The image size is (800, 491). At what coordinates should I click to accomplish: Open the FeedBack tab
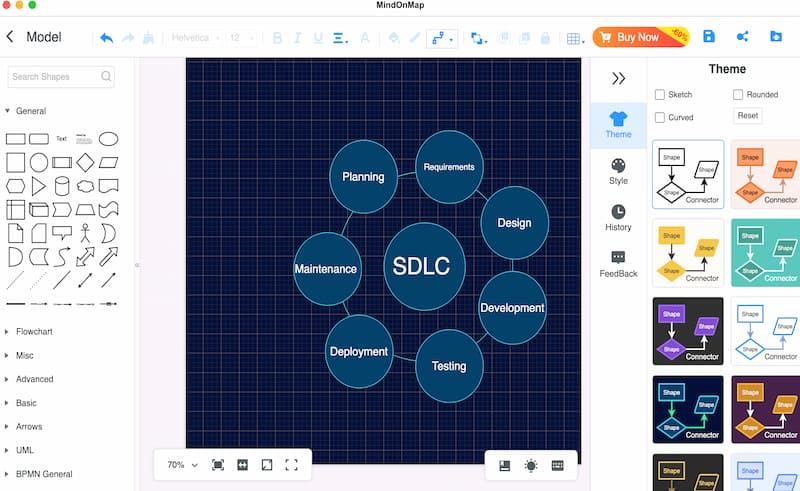(x=618, y=264)
